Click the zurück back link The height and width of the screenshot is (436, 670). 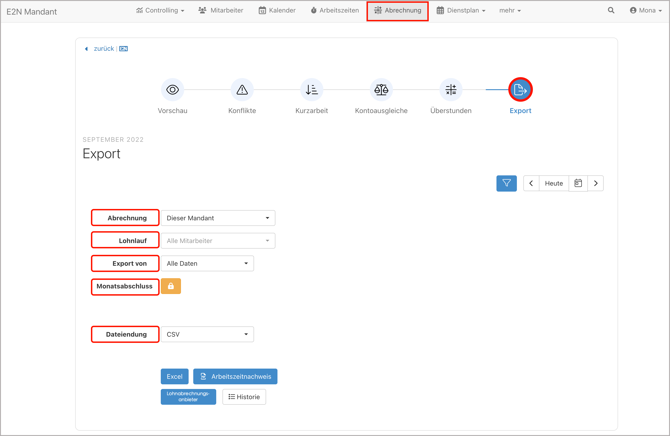coord(103,48)
